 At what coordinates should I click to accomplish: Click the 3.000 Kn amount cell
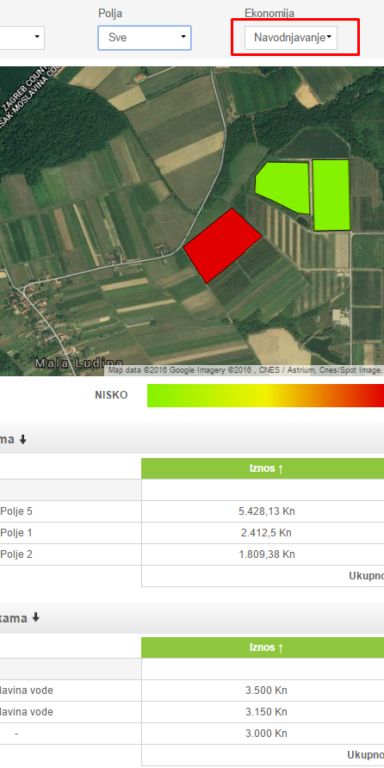(266, 733)
